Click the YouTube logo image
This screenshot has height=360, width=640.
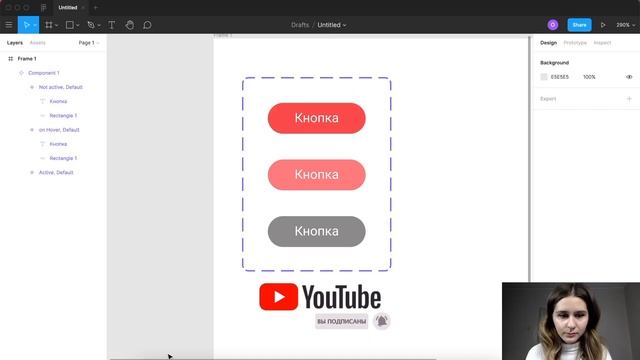tap(320, 297)
